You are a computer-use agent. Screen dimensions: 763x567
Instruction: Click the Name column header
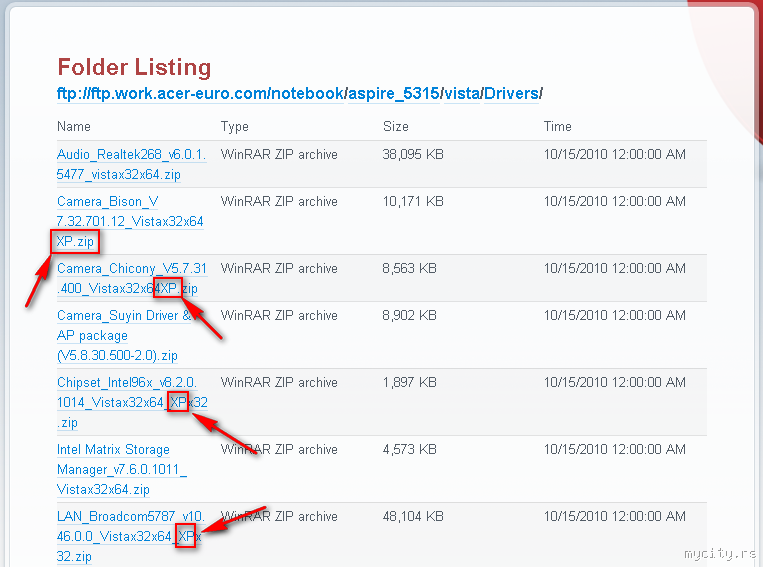pos(73,127)
